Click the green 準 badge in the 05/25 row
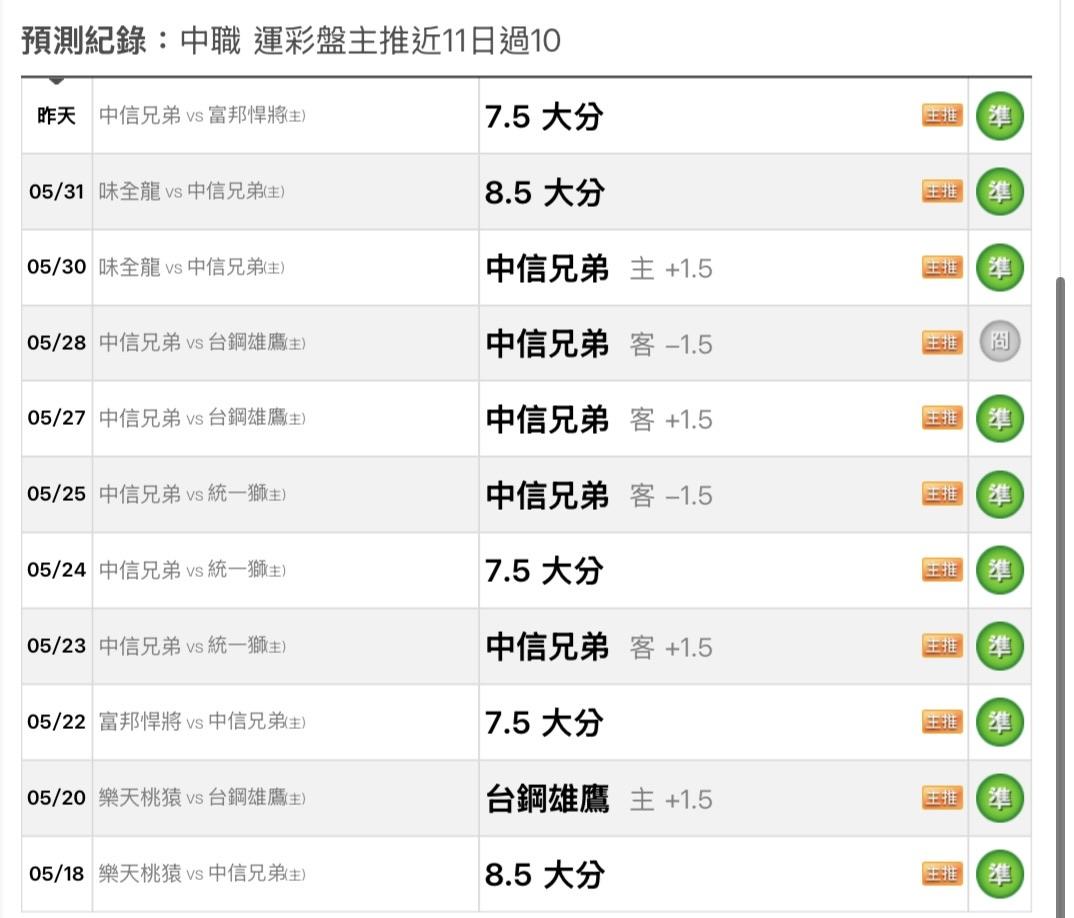The height and width of the screenshot is (918, 1074). 999,495
